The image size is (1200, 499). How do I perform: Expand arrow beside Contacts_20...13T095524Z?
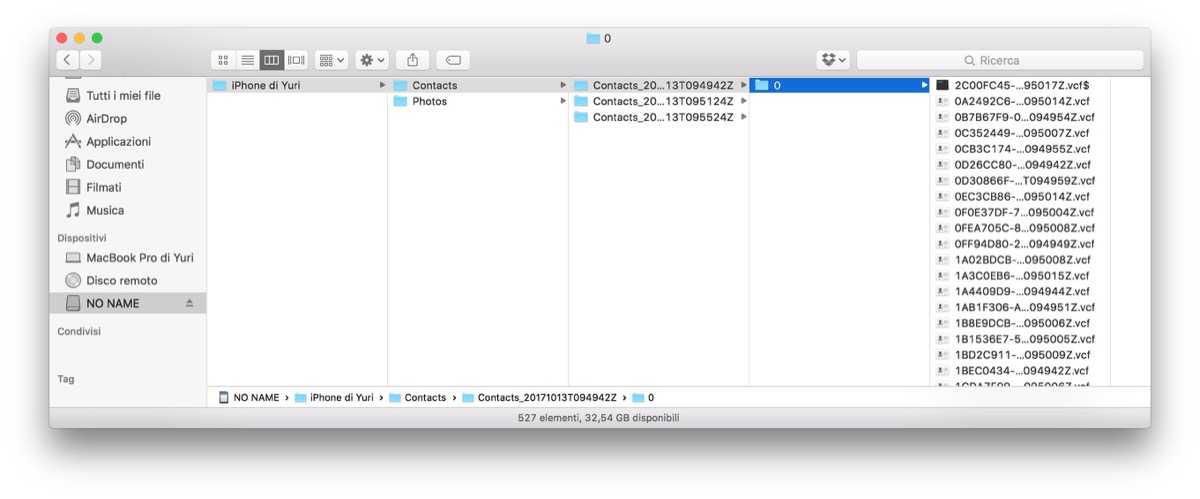(x=743, y=117)
